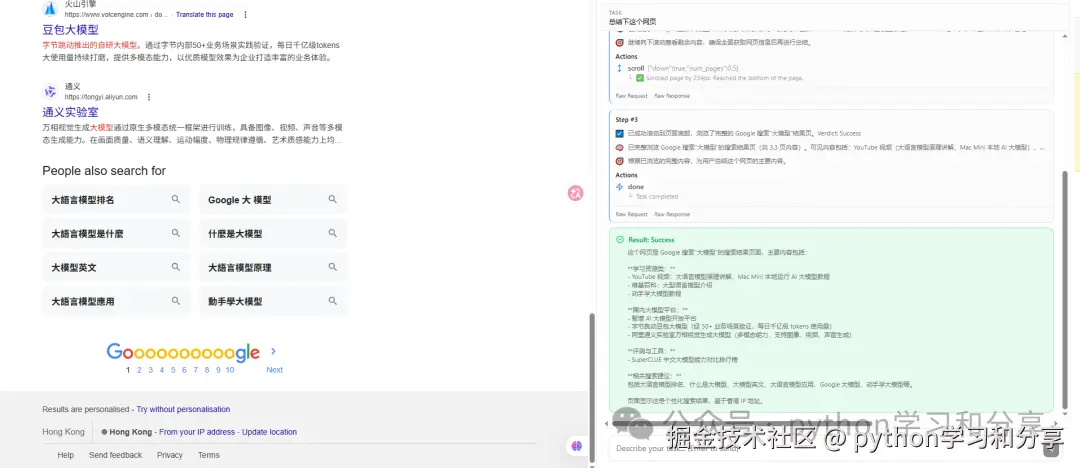Search for 動手學大模型 suggestion
1080x468 pixels.
pos(273,301)
